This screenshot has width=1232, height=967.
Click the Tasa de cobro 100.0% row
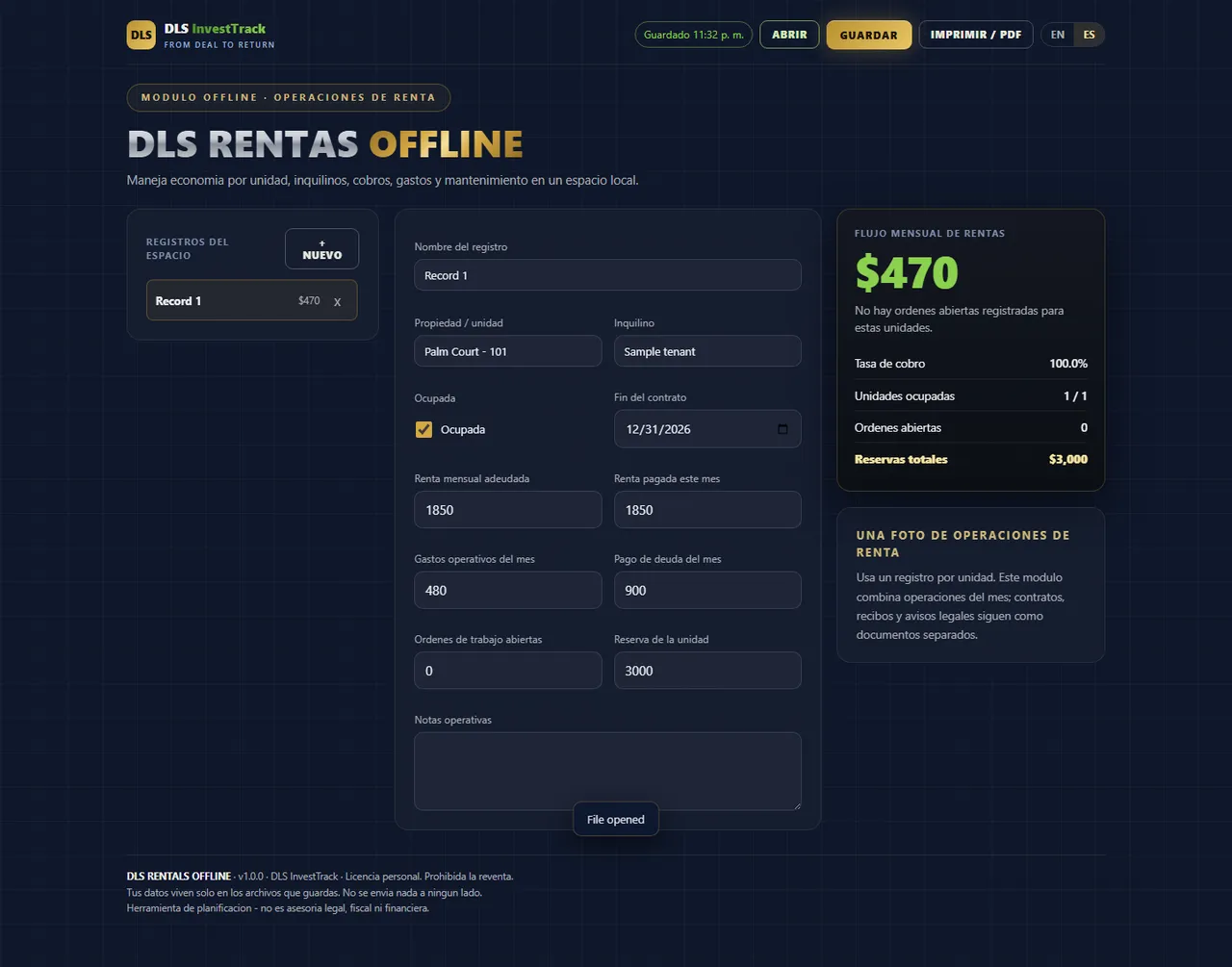[971, 364]
